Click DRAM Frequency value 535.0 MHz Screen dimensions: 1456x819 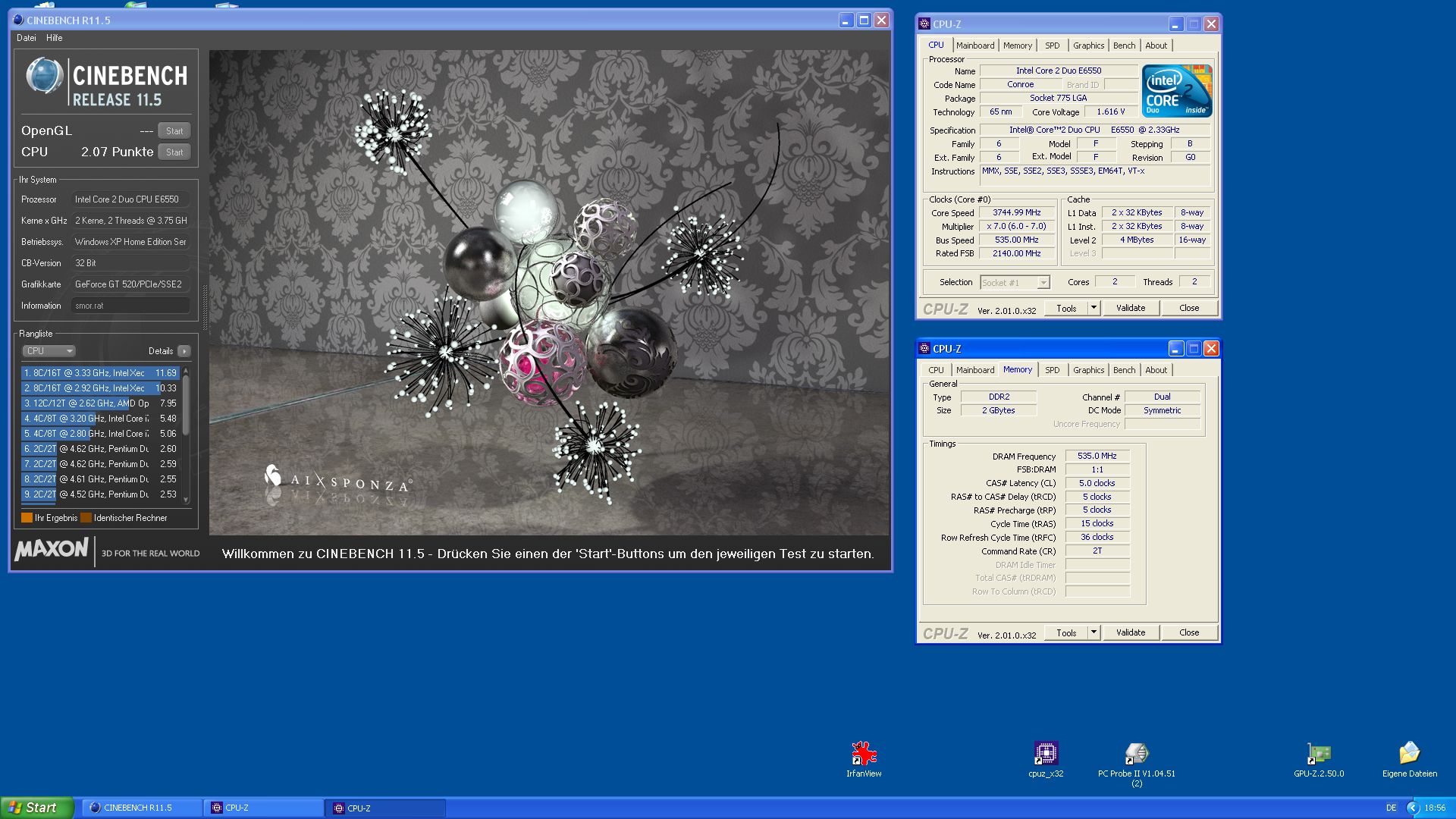pyautogui.click(x=1097, y=457)
